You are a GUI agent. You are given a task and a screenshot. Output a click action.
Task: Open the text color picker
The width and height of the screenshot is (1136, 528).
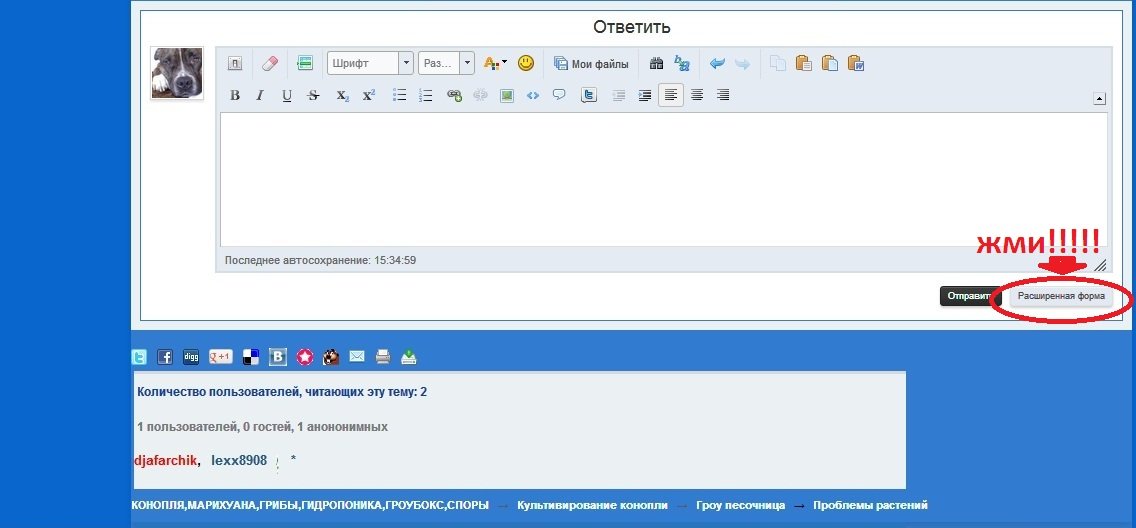click(x=496, y=64)
